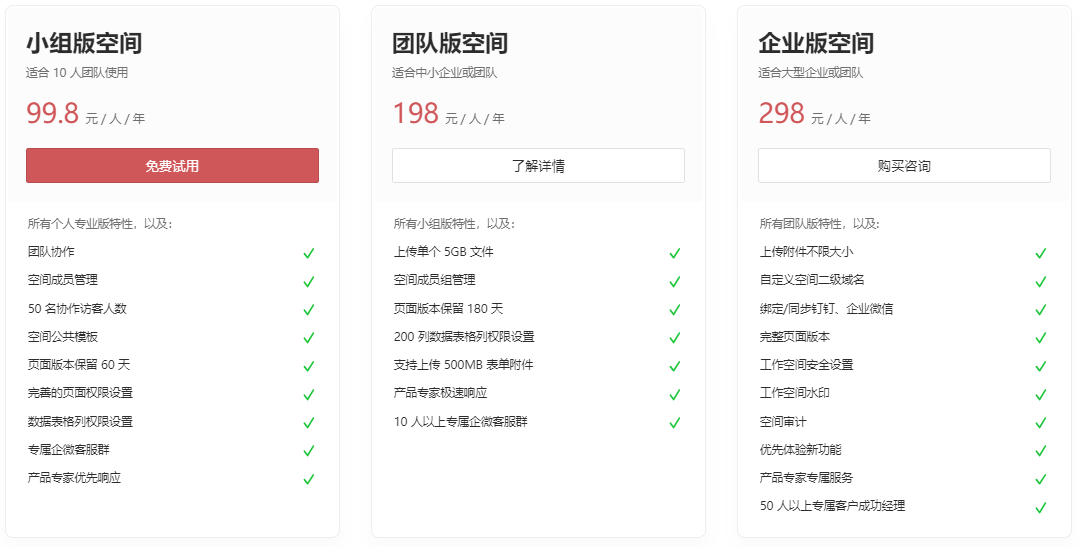The image size is (1080, 547).
Task: Click the 自定义空间二级域名 feature text
Action: click(812, 280)
